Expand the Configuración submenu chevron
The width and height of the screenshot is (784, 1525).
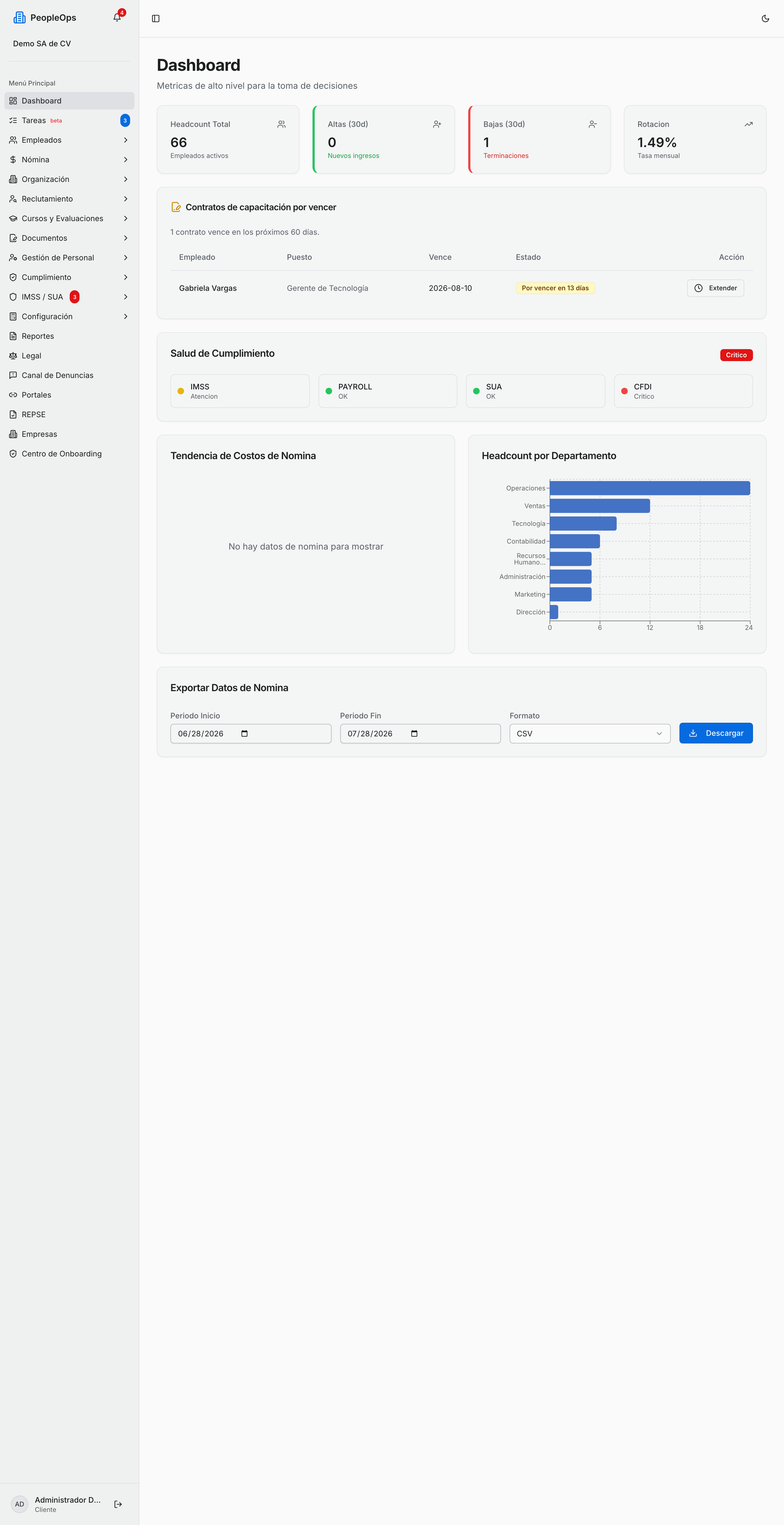pos(125,317)
